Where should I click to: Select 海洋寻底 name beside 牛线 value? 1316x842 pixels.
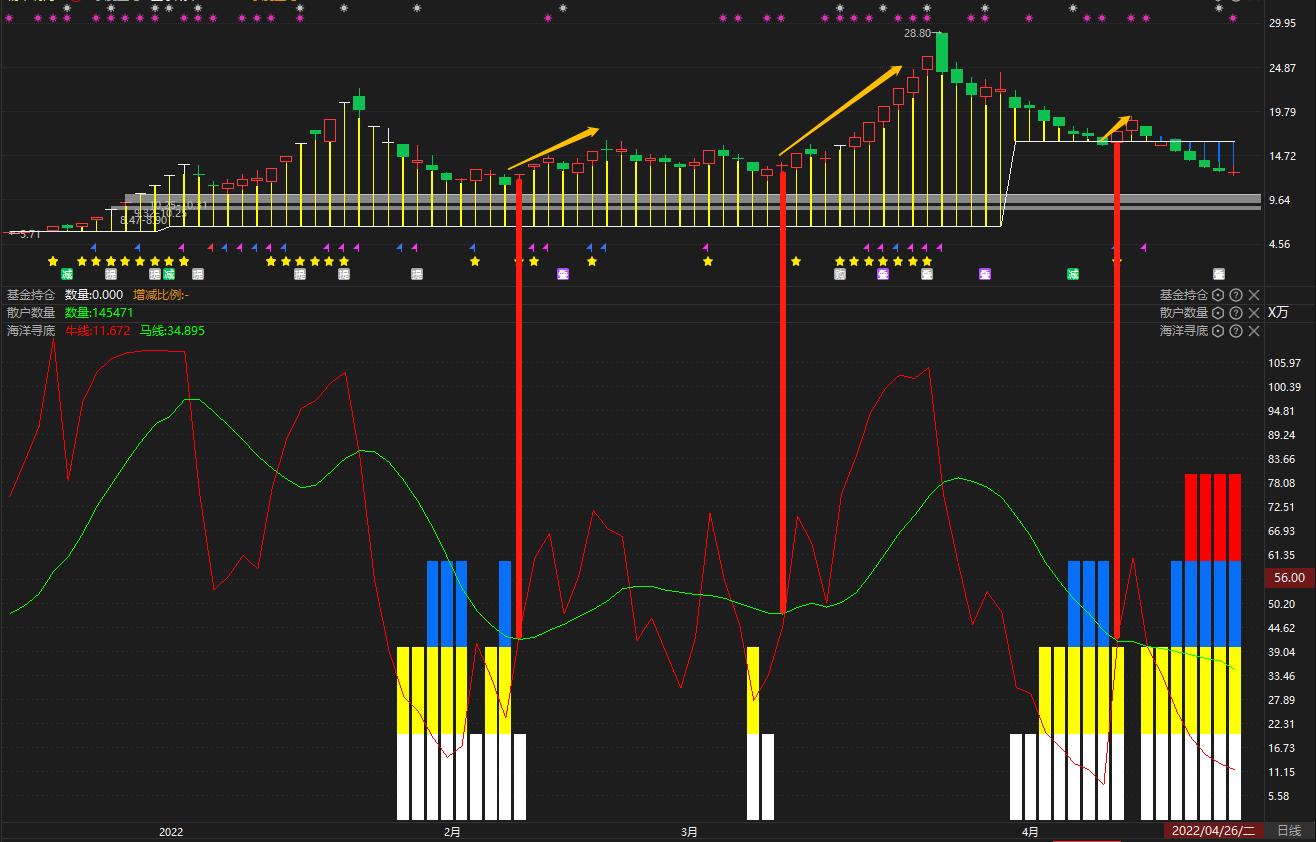click(x=31, y=331)
